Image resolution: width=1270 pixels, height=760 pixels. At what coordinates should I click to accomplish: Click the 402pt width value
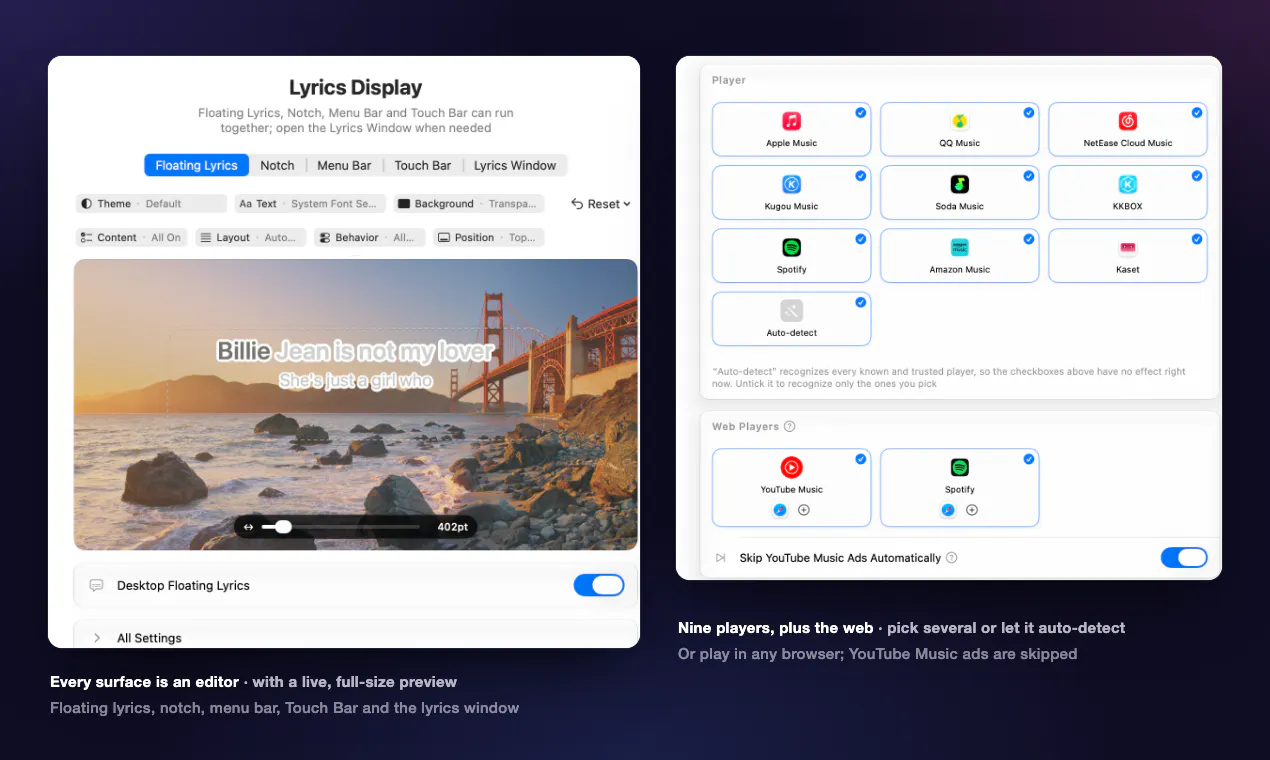[452, 527]
